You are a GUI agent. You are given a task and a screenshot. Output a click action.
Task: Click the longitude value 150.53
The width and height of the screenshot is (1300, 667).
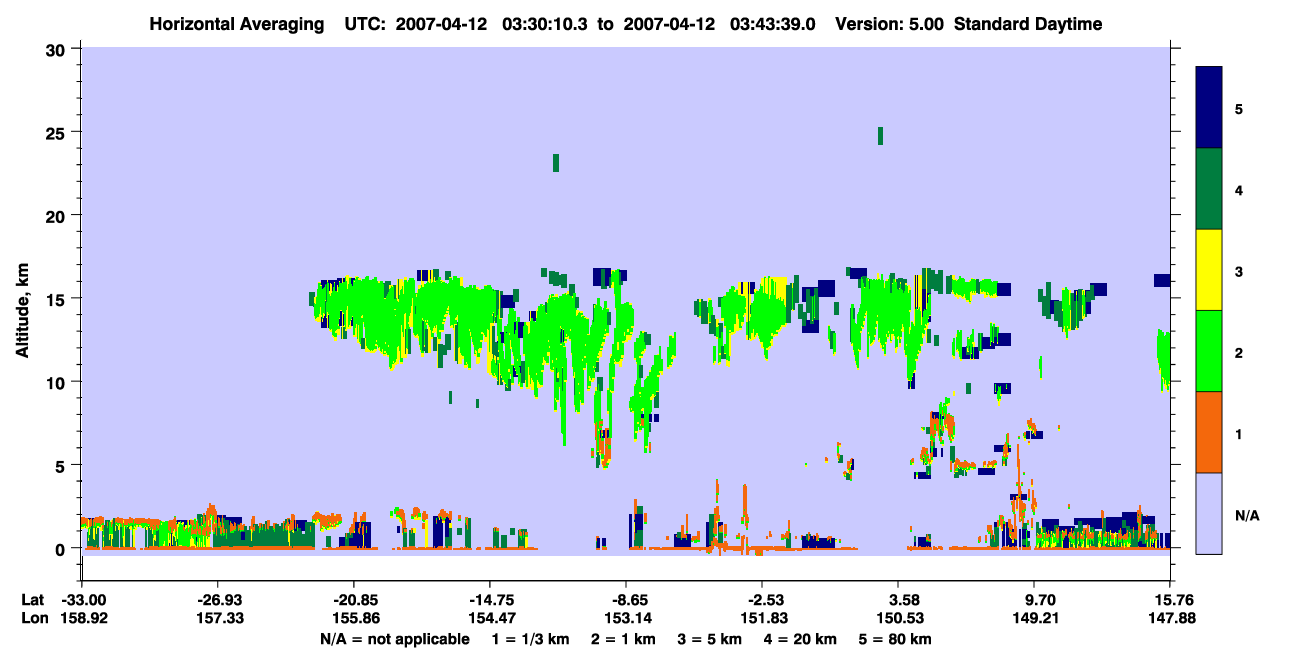(x=898, y=618)
